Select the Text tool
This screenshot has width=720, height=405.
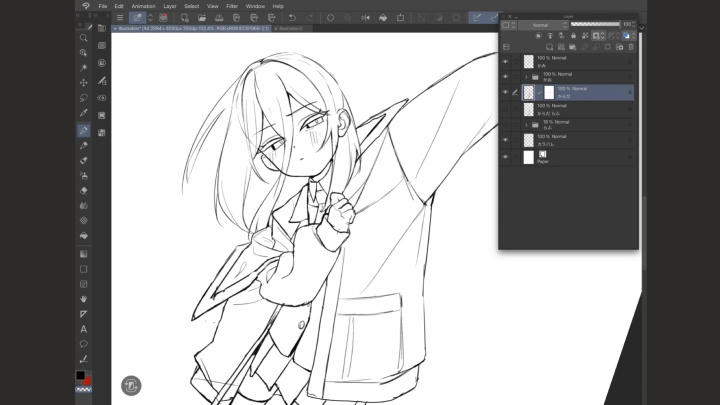click(84, 329)
